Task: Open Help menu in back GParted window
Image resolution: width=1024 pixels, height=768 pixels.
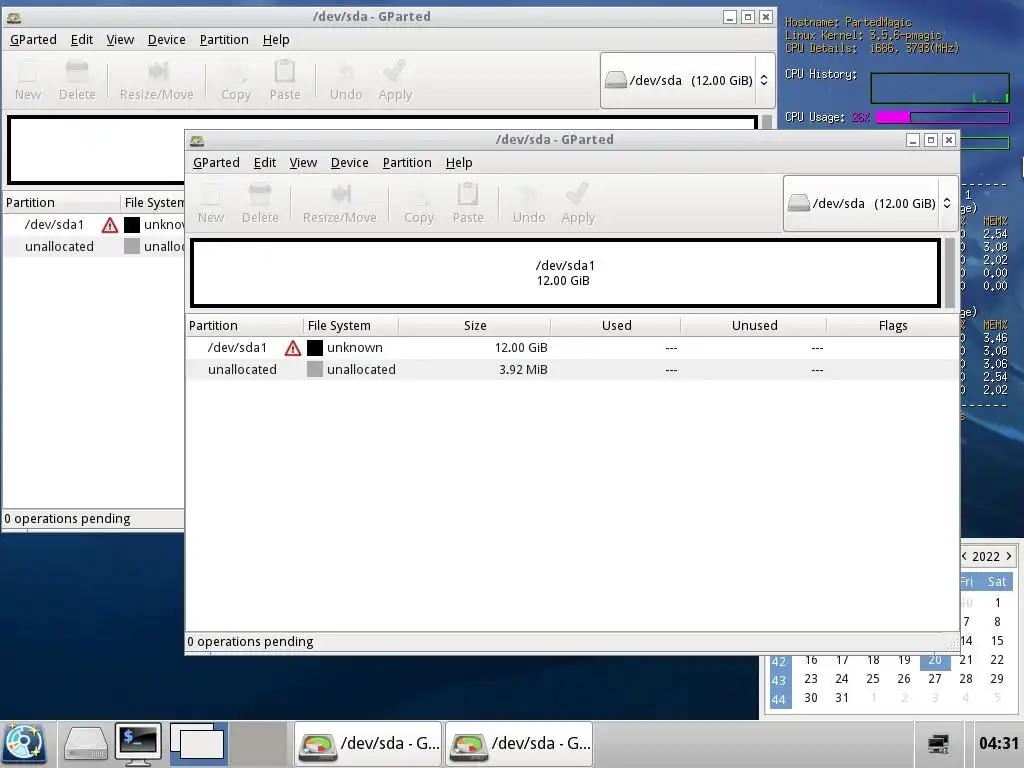Action: coord(276,40)
